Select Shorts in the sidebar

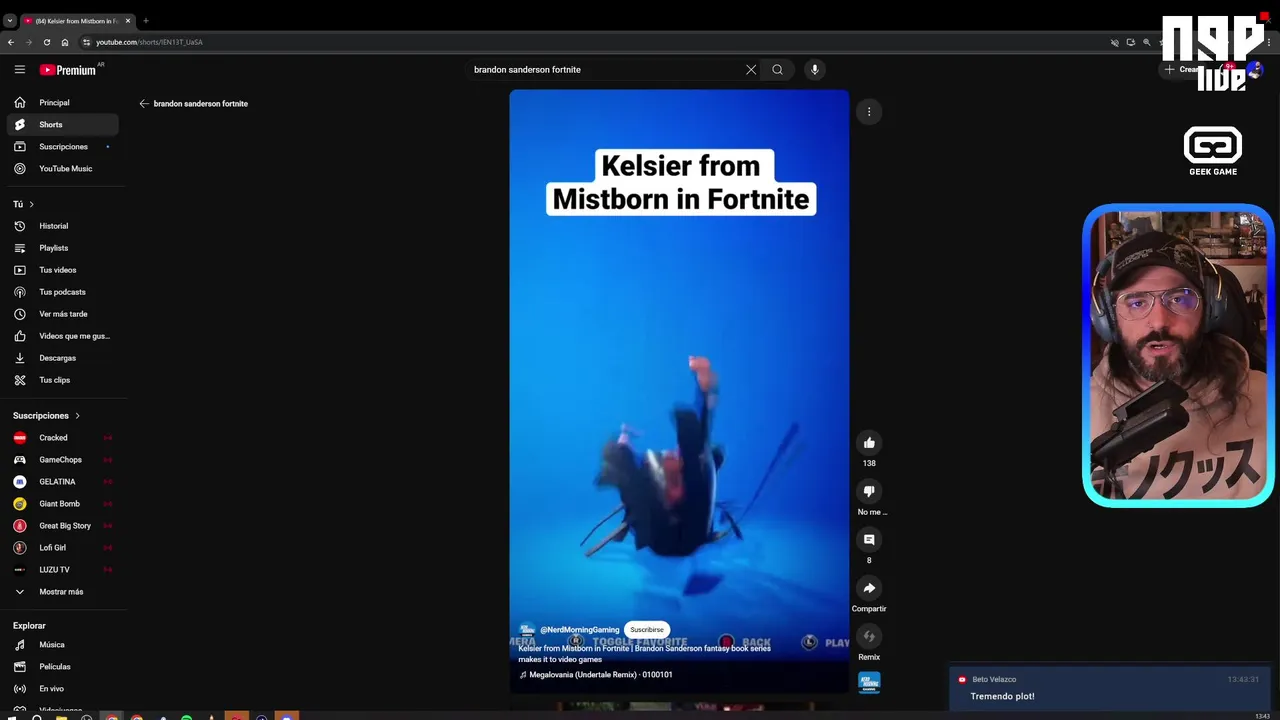pyautogui.click(x=62, y=124)
